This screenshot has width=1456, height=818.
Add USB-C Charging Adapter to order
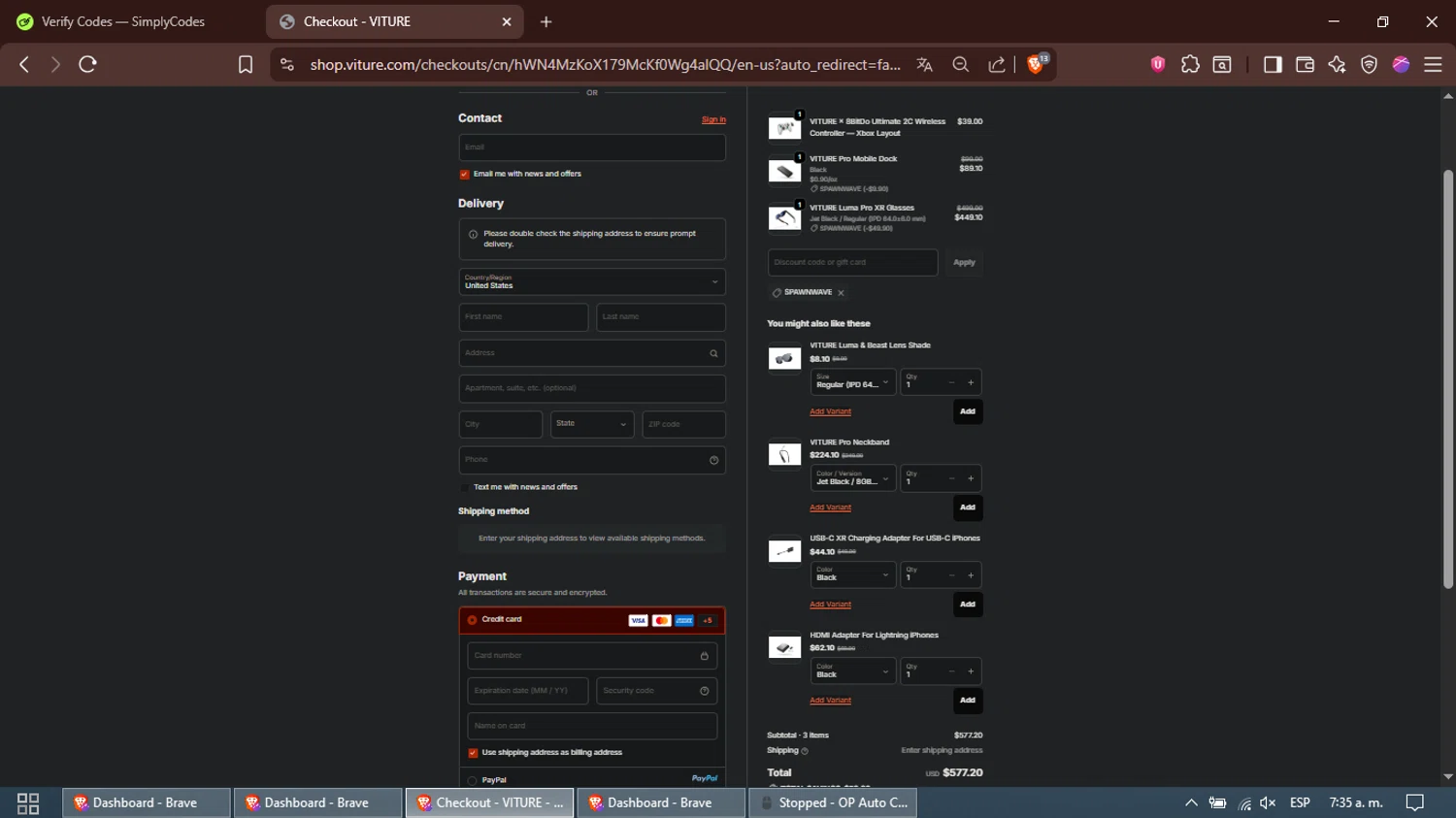(968, 605)
